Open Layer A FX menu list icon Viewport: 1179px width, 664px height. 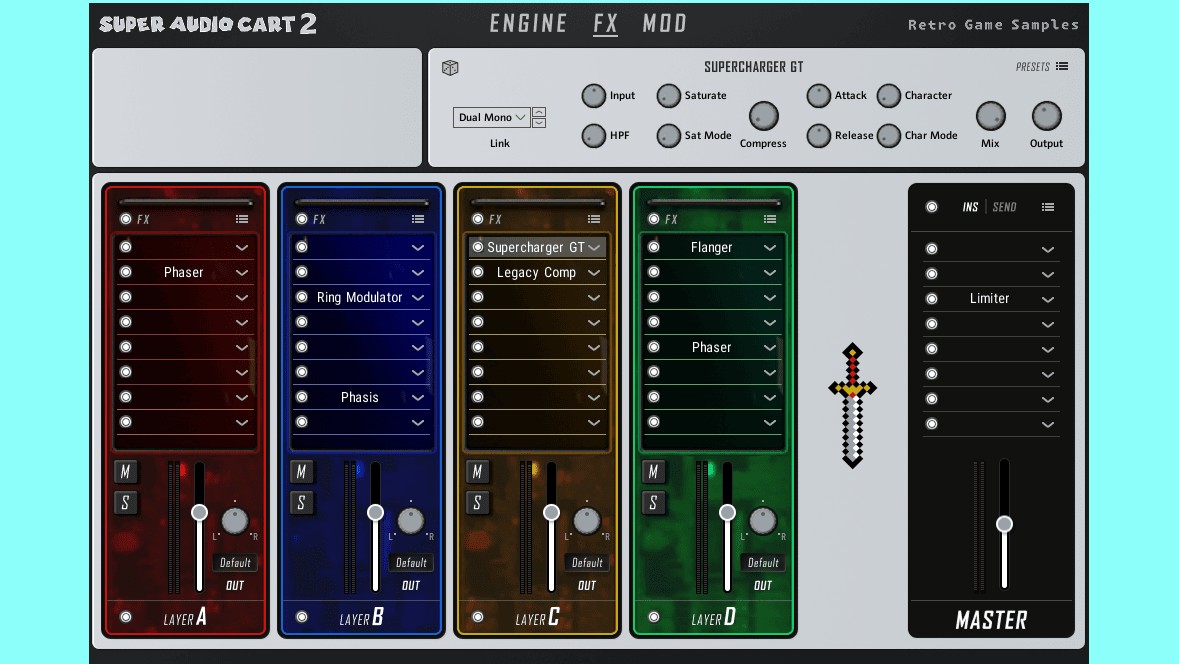[242, 219]
